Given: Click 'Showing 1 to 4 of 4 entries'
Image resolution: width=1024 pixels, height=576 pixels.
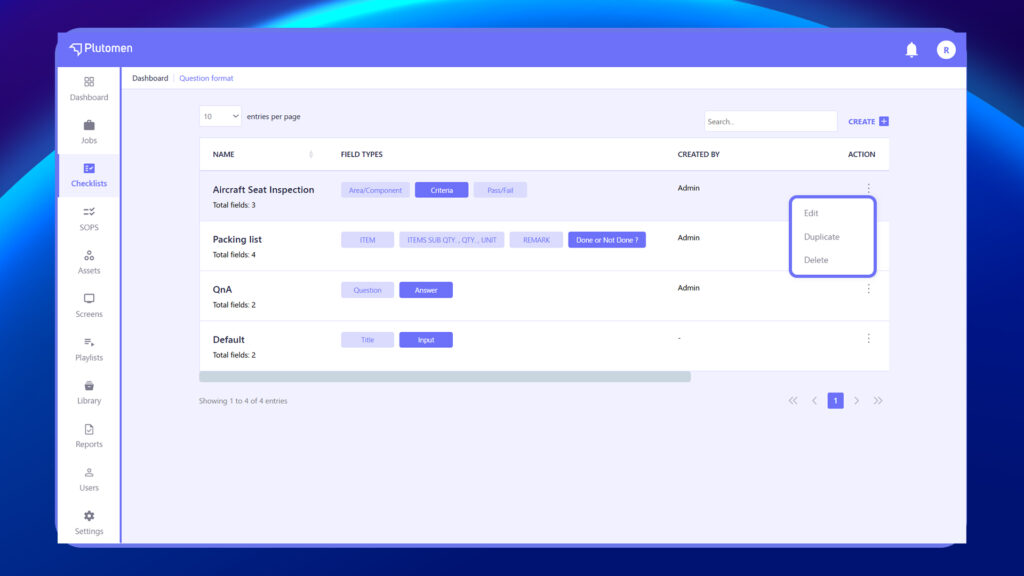Looking at the screenshot, I should [x=243, y=401].
